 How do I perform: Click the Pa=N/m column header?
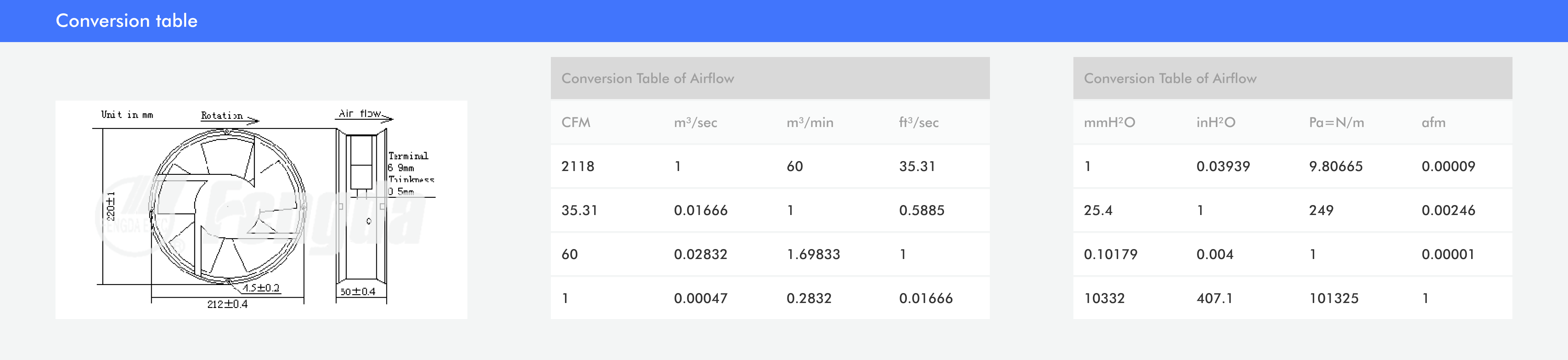click(x=1336, y=122)
